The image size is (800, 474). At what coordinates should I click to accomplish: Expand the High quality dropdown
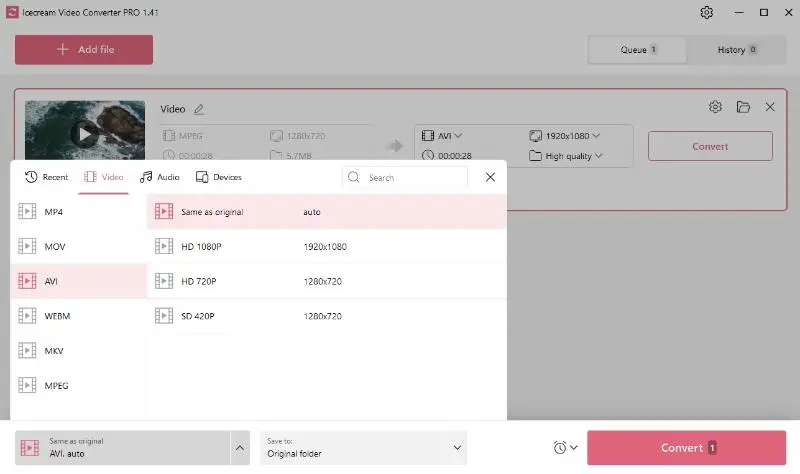click(565, 156)
